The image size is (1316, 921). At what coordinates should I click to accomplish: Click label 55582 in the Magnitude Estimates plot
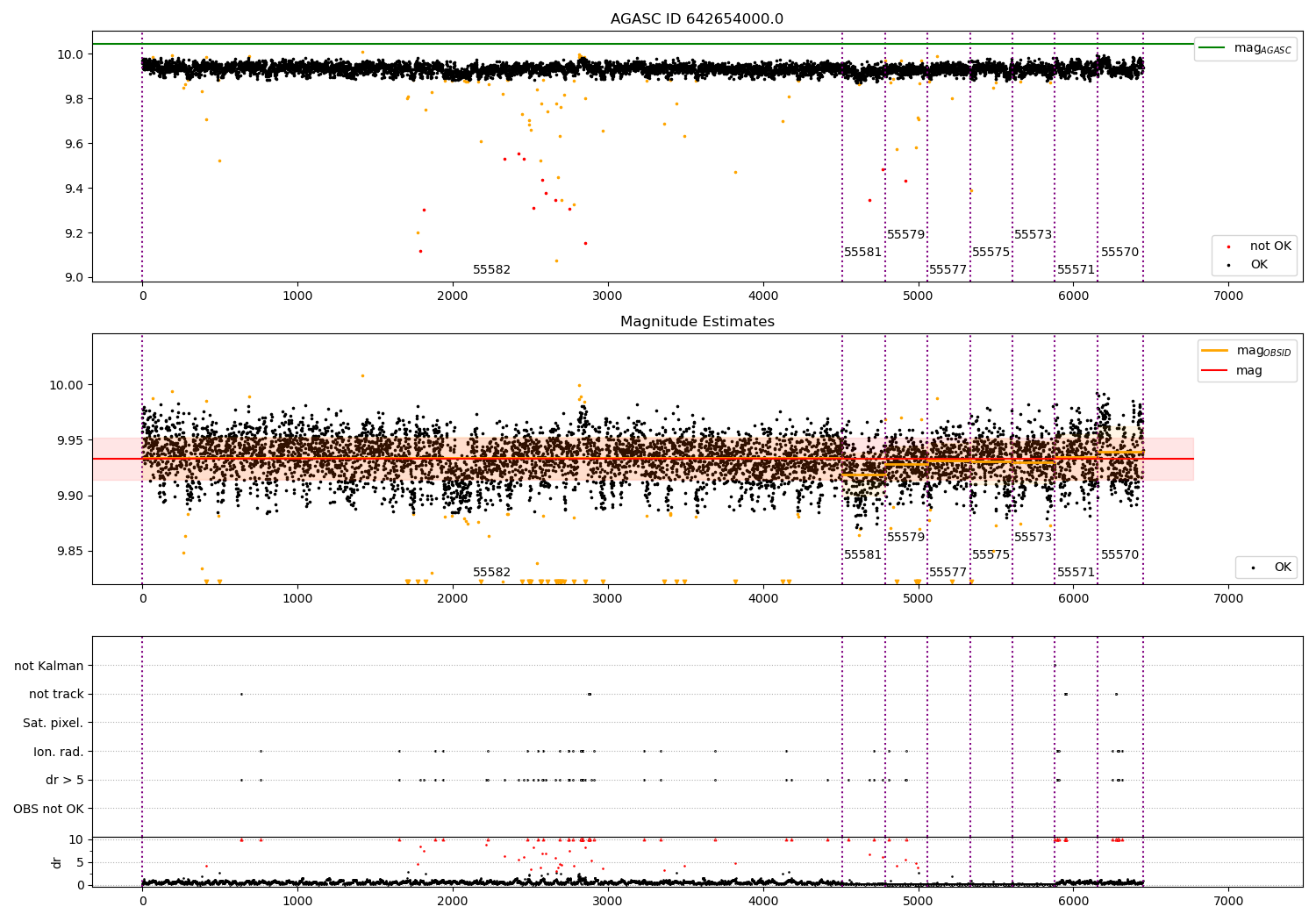491,573
